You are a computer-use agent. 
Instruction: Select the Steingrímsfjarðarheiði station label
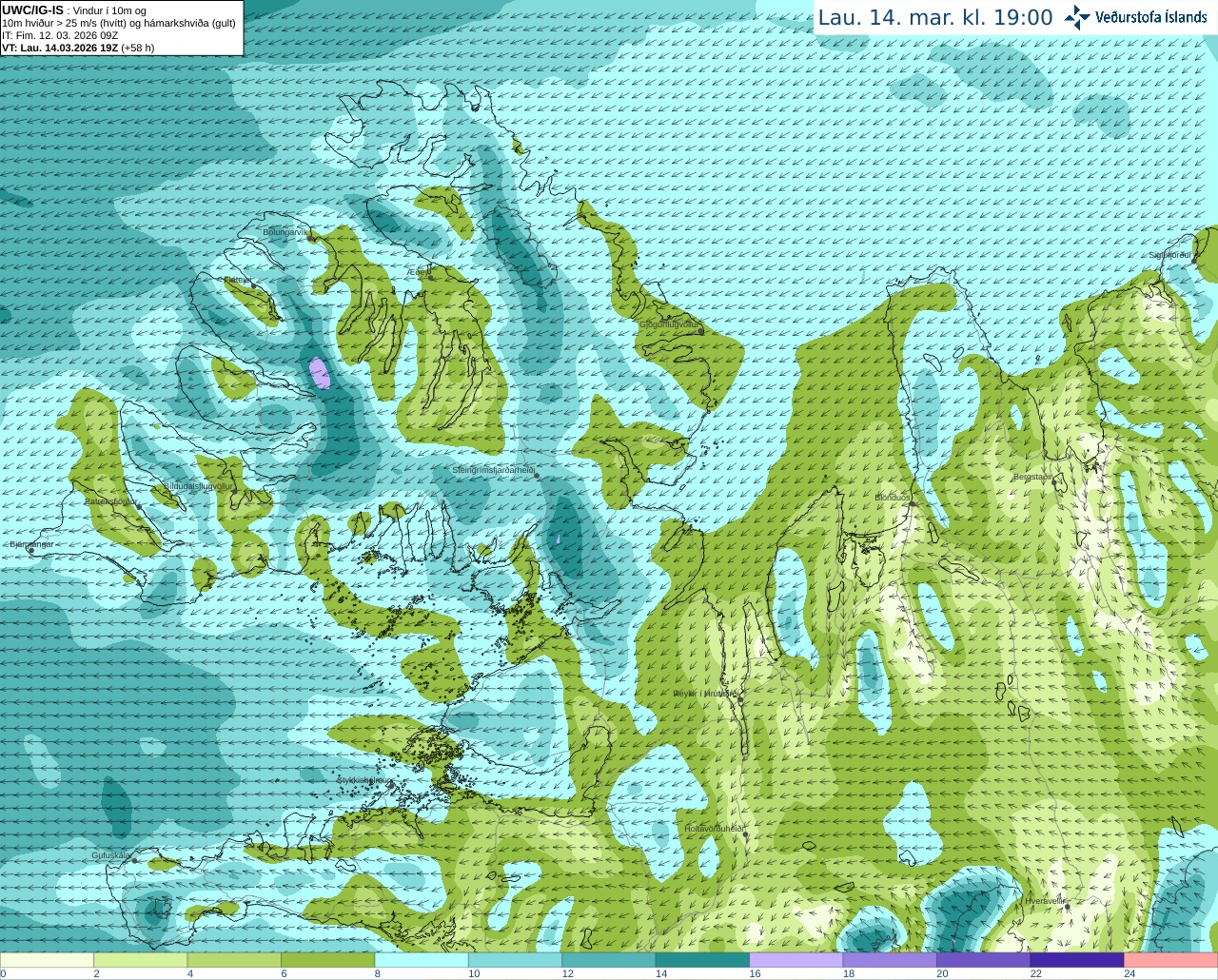[493, 470]
